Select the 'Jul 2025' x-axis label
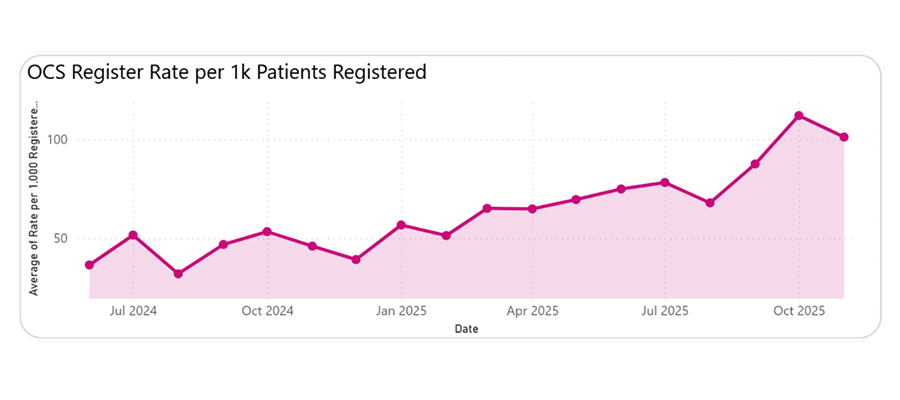 (665, 311)
